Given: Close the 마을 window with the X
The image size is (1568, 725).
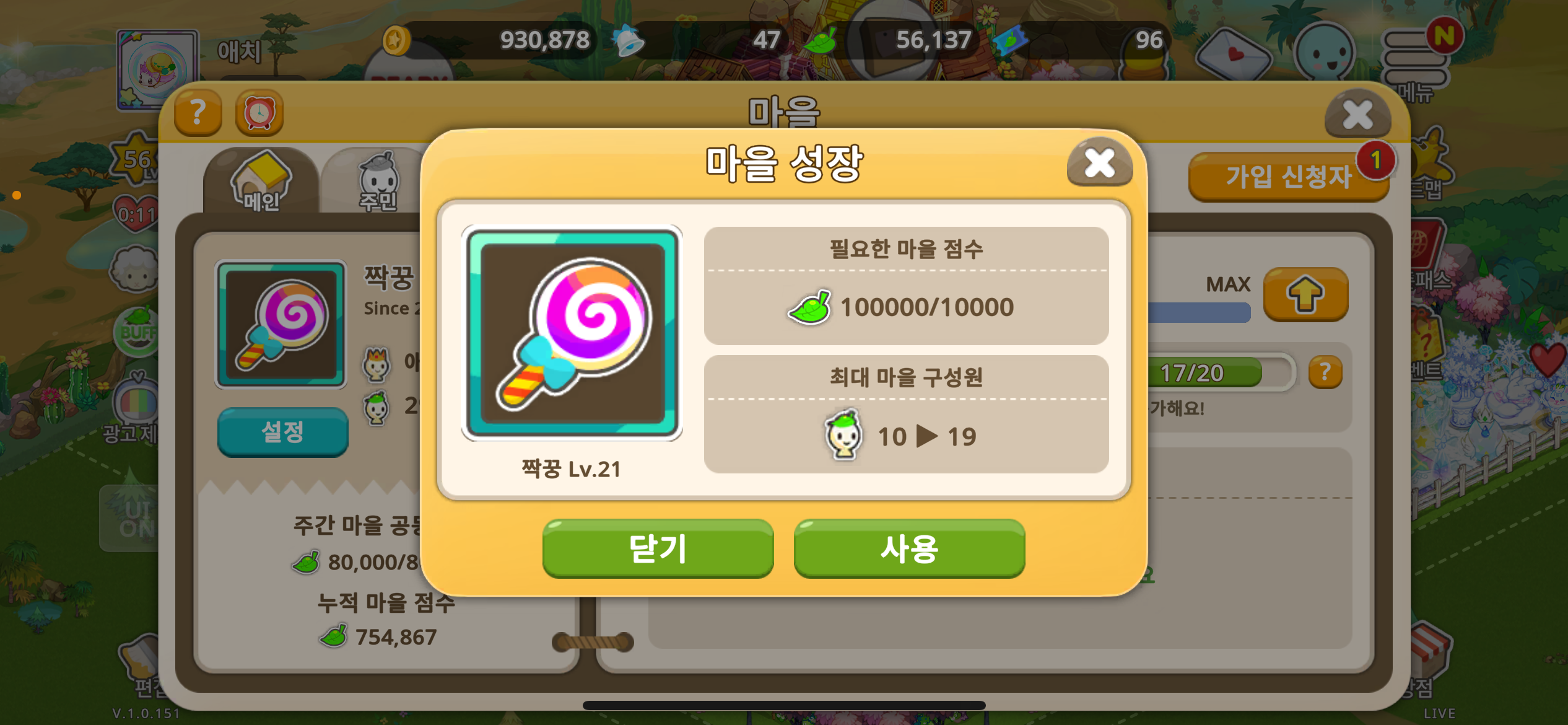Looking at the screenshot, I should 1357,114.
